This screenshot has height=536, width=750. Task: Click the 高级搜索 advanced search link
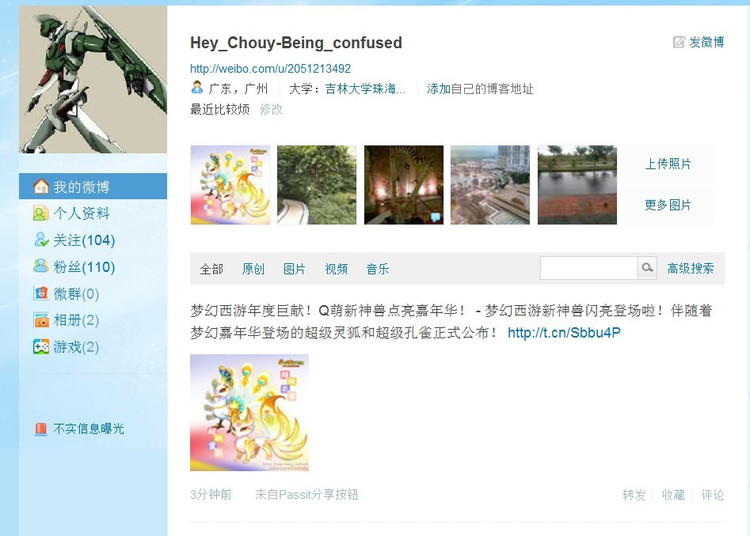coord(690,268)
